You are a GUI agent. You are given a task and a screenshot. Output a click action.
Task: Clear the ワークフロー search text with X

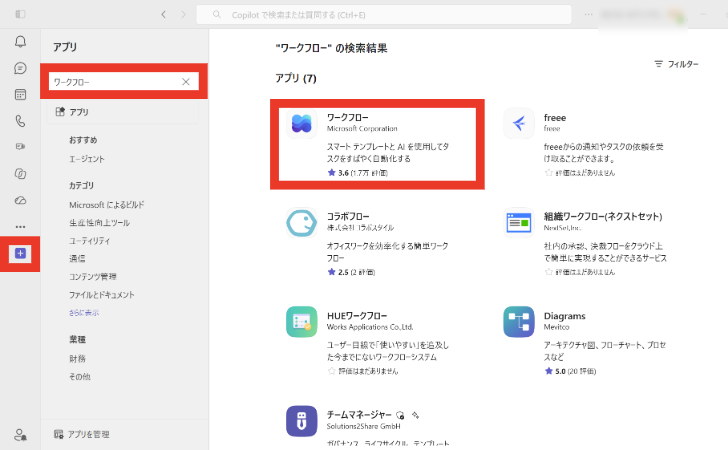click(186, 82)
